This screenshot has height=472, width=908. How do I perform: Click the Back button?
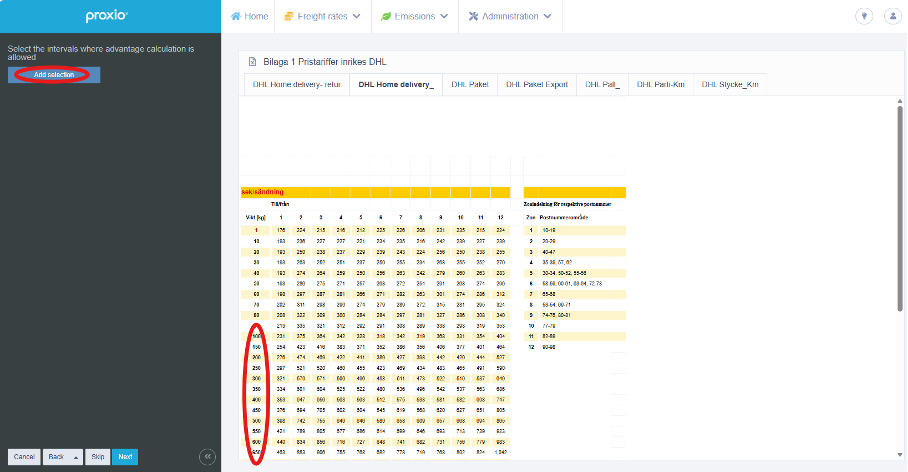(56, 457)
